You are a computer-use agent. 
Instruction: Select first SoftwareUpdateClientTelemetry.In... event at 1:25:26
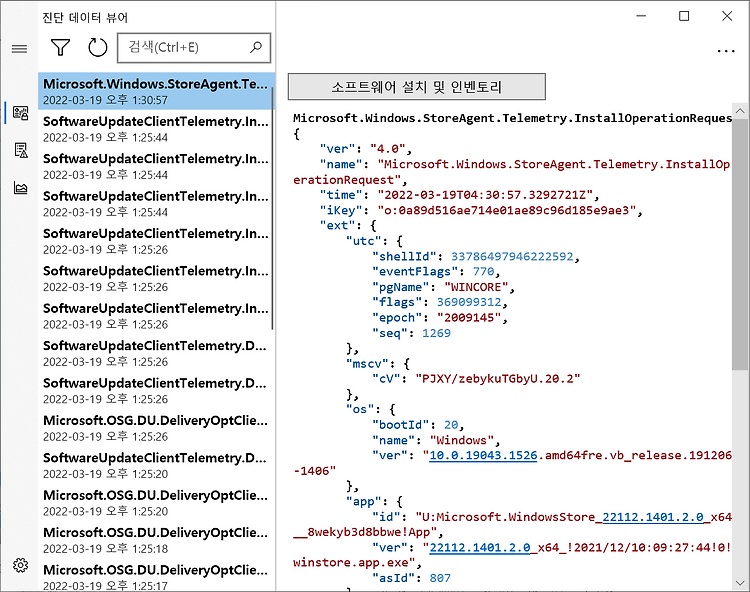click(x=156, y=241)
